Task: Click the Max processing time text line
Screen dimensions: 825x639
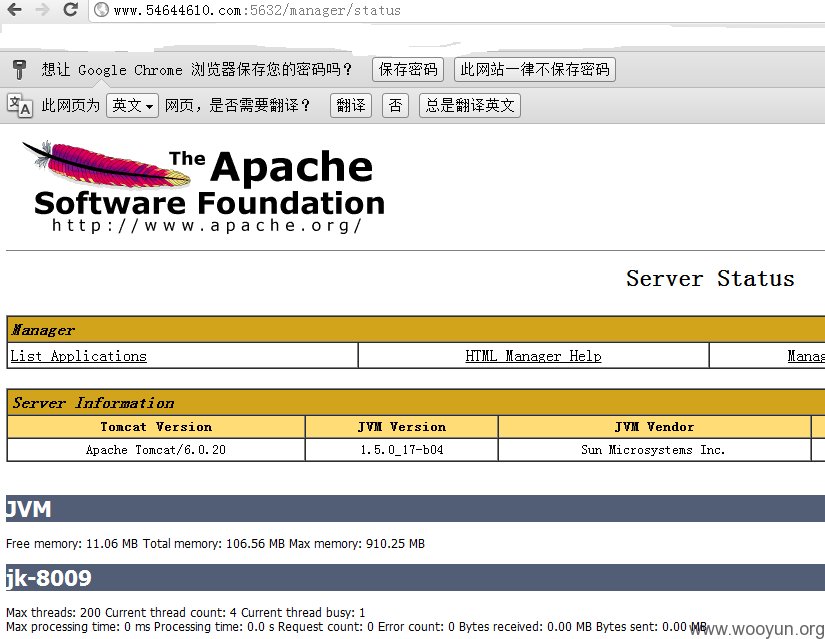Action: [x=356, y=627]
